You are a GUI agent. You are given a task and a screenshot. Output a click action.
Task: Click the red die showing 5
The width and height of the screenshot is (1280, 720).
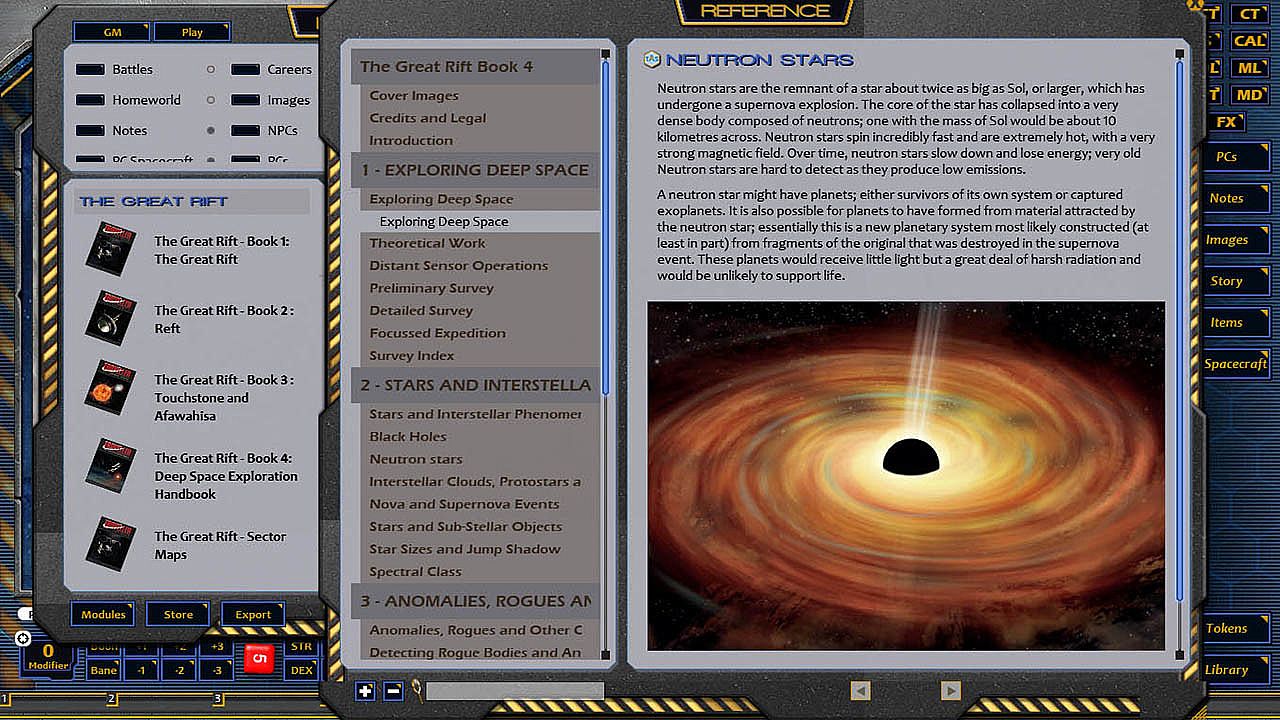[260, 659]
